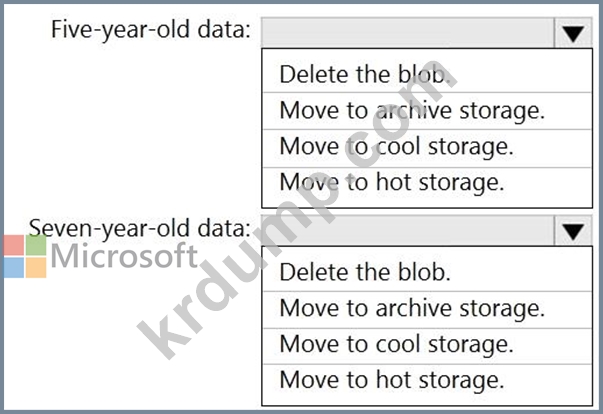The height and width of the screenshot is (414, 603).
Task: Select Move to hot storage for five-year-old data
Action: 392,182
